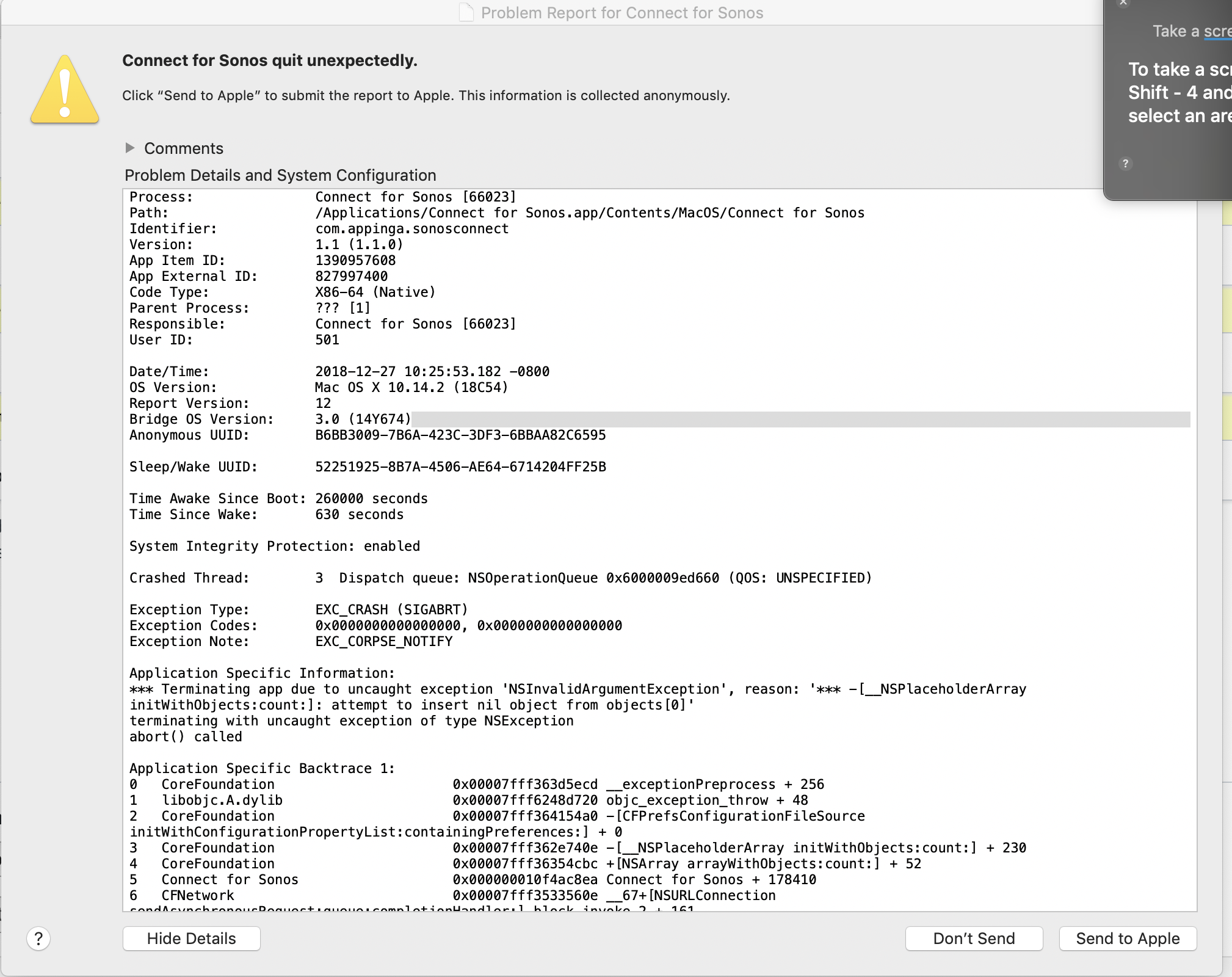Click the yellow warning triangle icon
Screen dimensions: 1232x977
65,90
